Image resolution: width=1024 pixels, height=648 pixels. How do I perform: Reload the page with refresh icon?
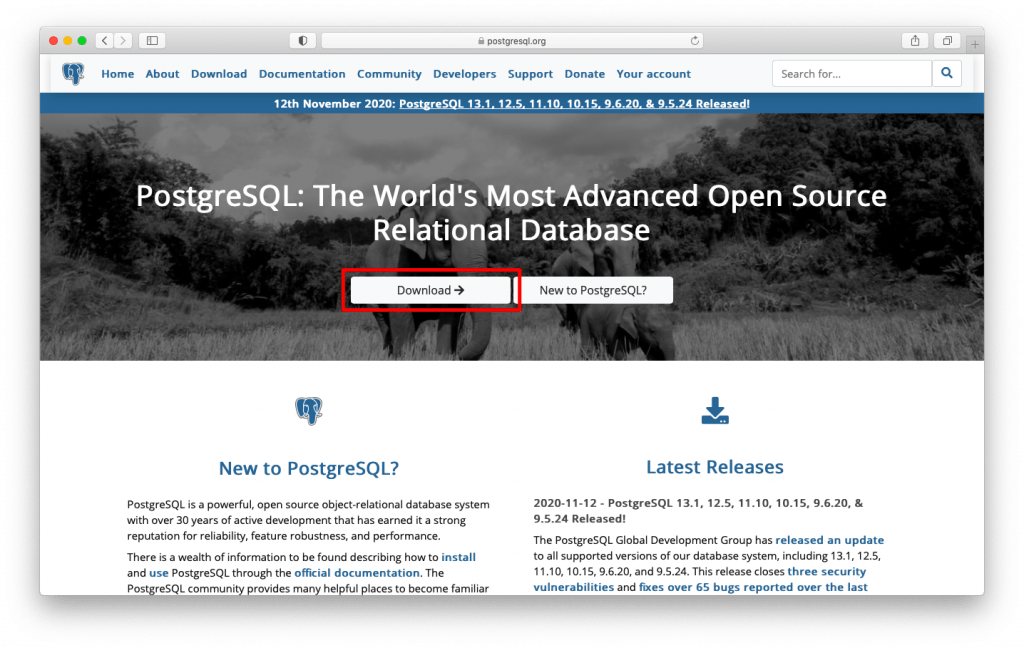[695, 40]
